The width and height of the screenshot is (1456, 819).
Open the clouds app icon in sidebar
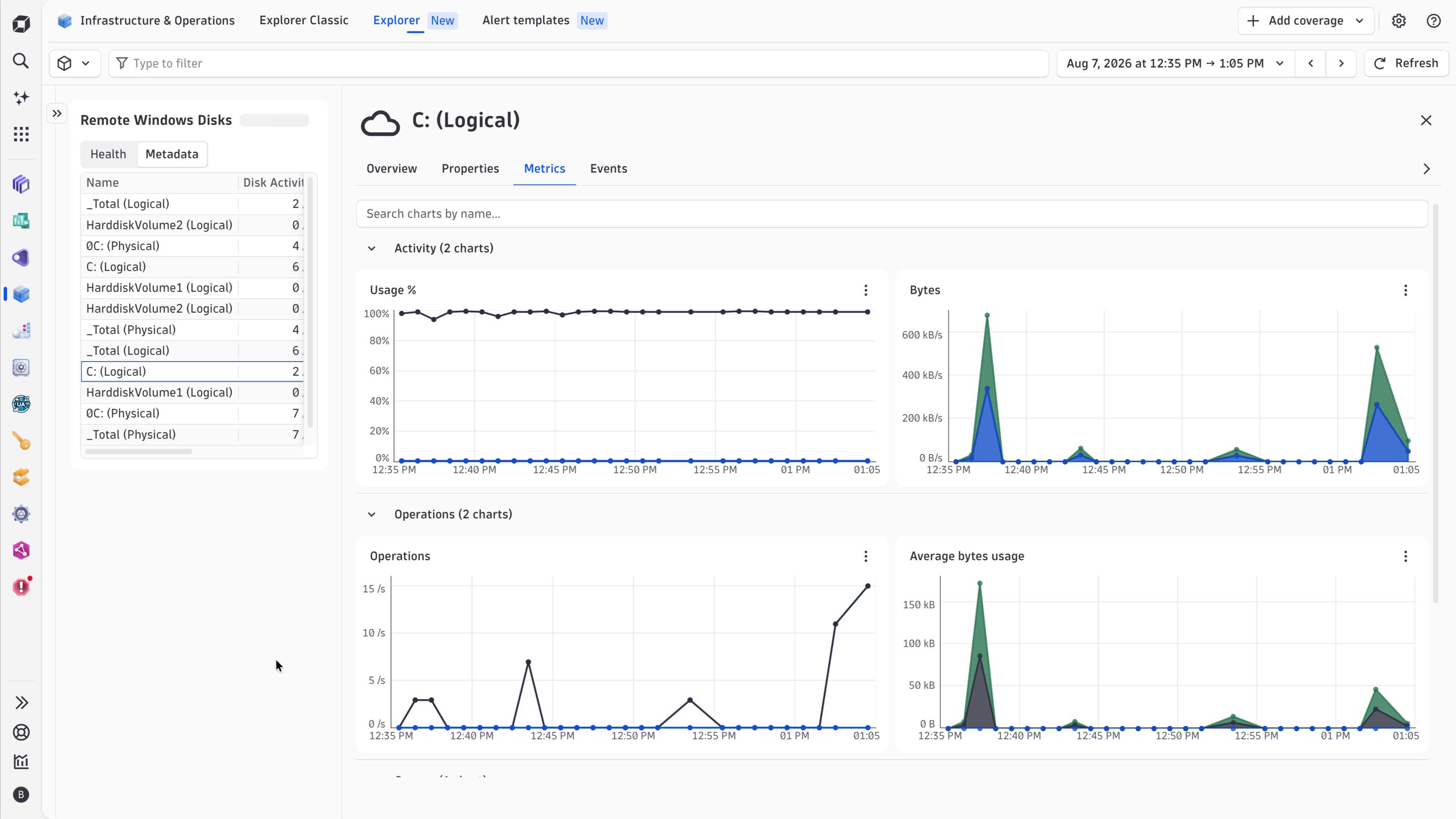click(21, 331)
